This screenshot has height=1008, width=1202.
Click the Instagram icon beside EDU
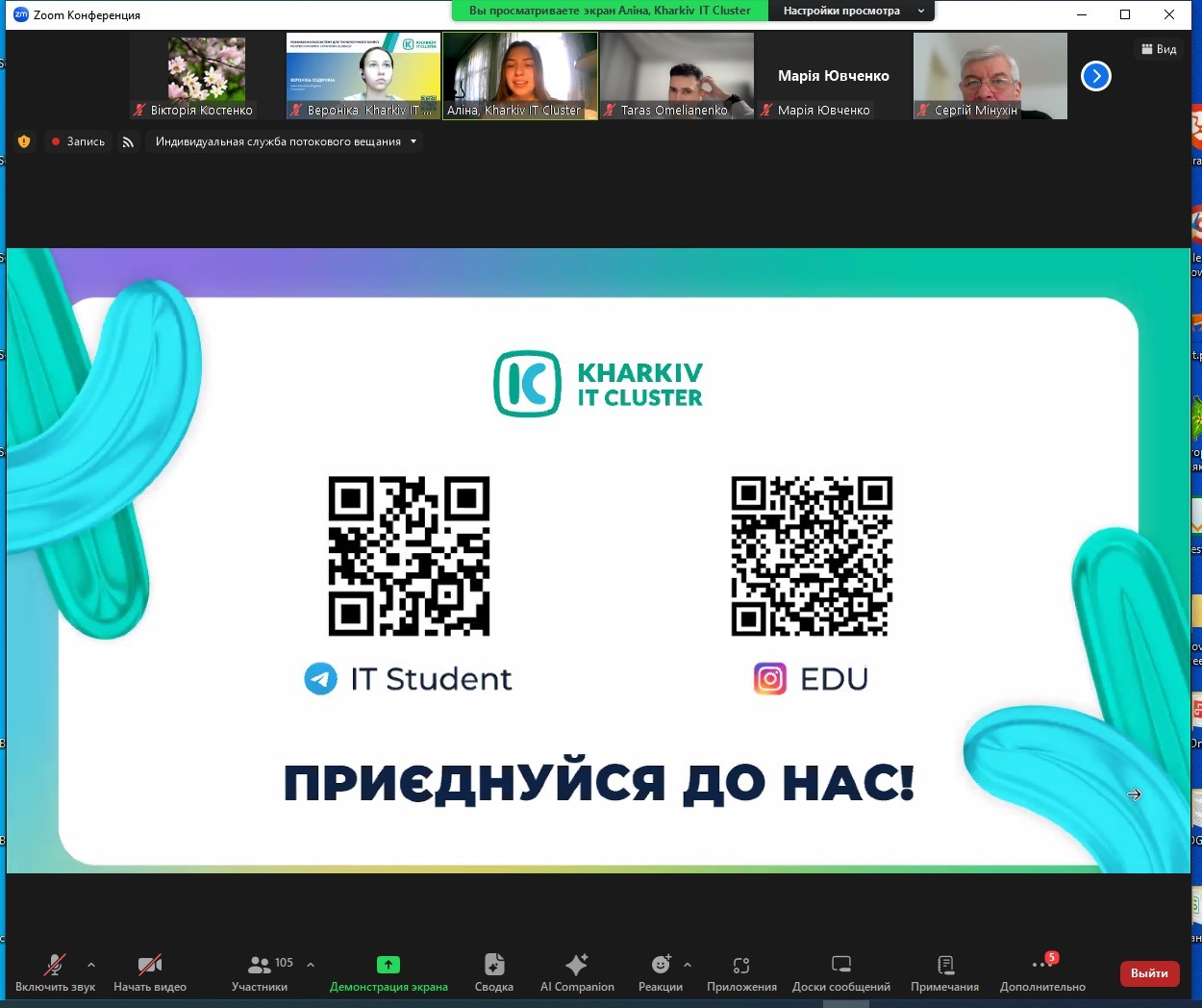[770, 679]
